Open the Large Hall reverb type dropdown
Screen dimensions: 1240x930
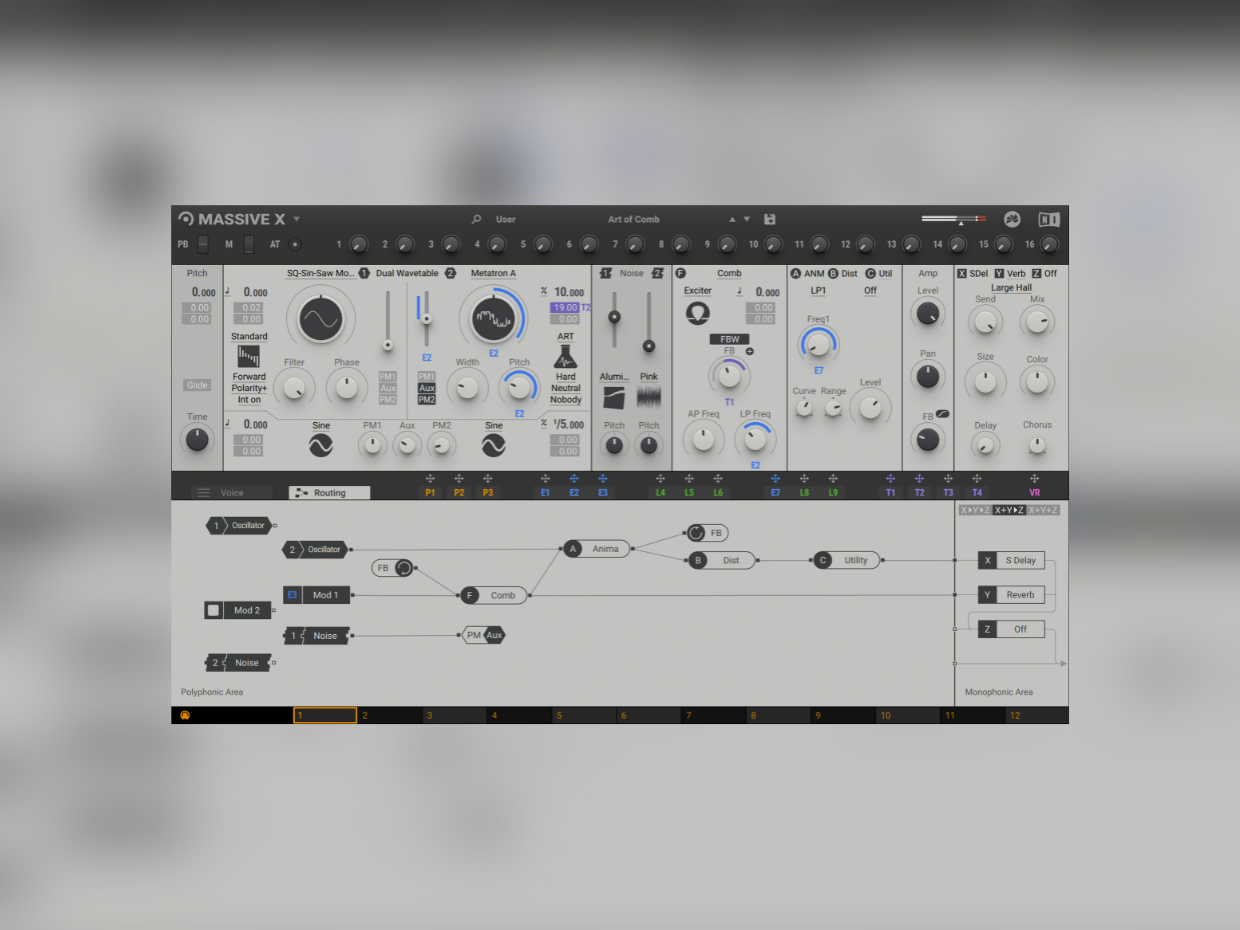click(x=1011, y=288)
